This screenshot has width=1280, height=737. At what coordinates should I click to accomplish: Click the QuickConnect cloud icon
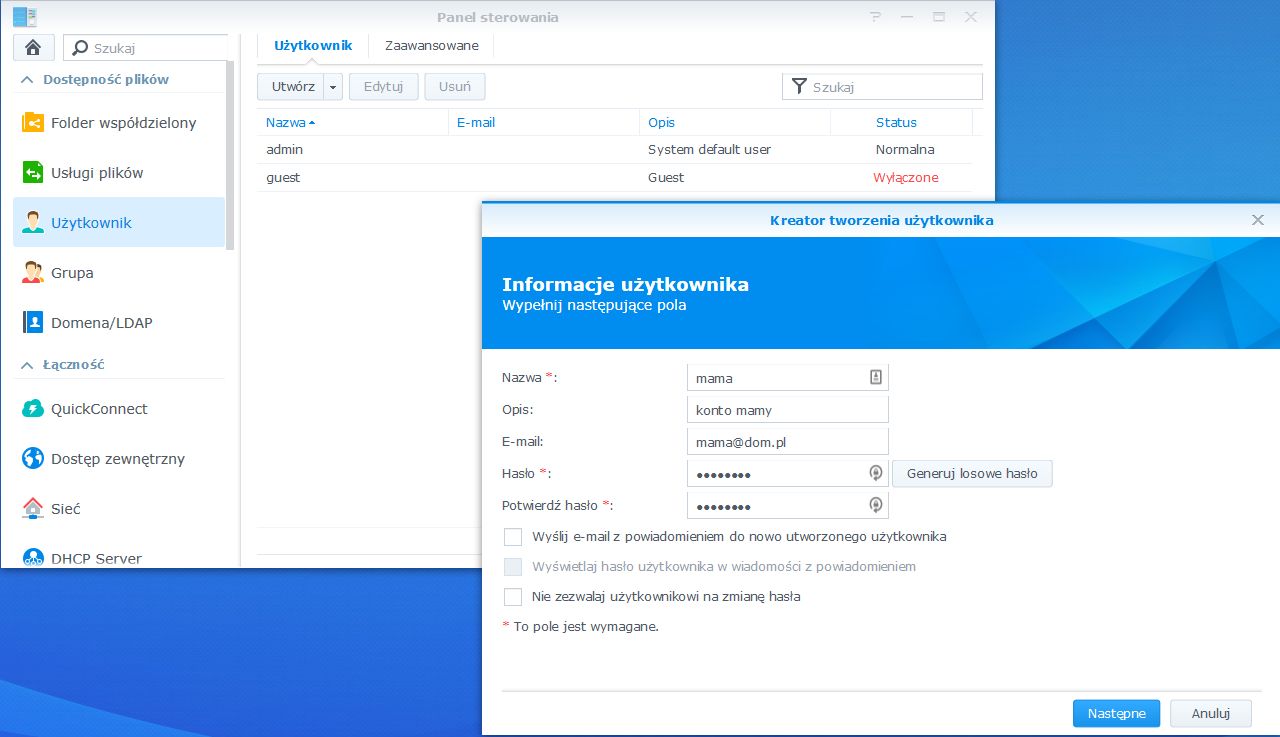click(33, 409)
